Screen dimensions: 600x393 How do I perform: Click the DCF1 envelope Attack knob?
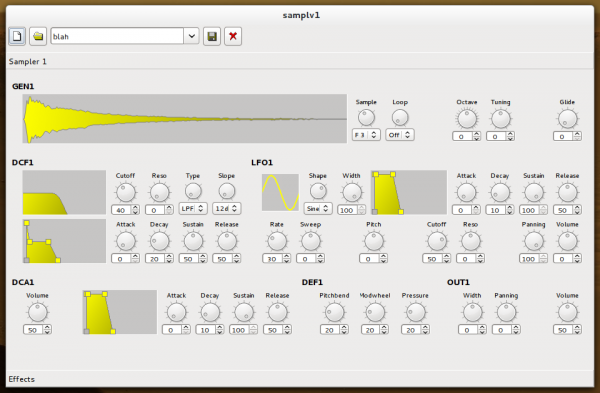point(126,241)
